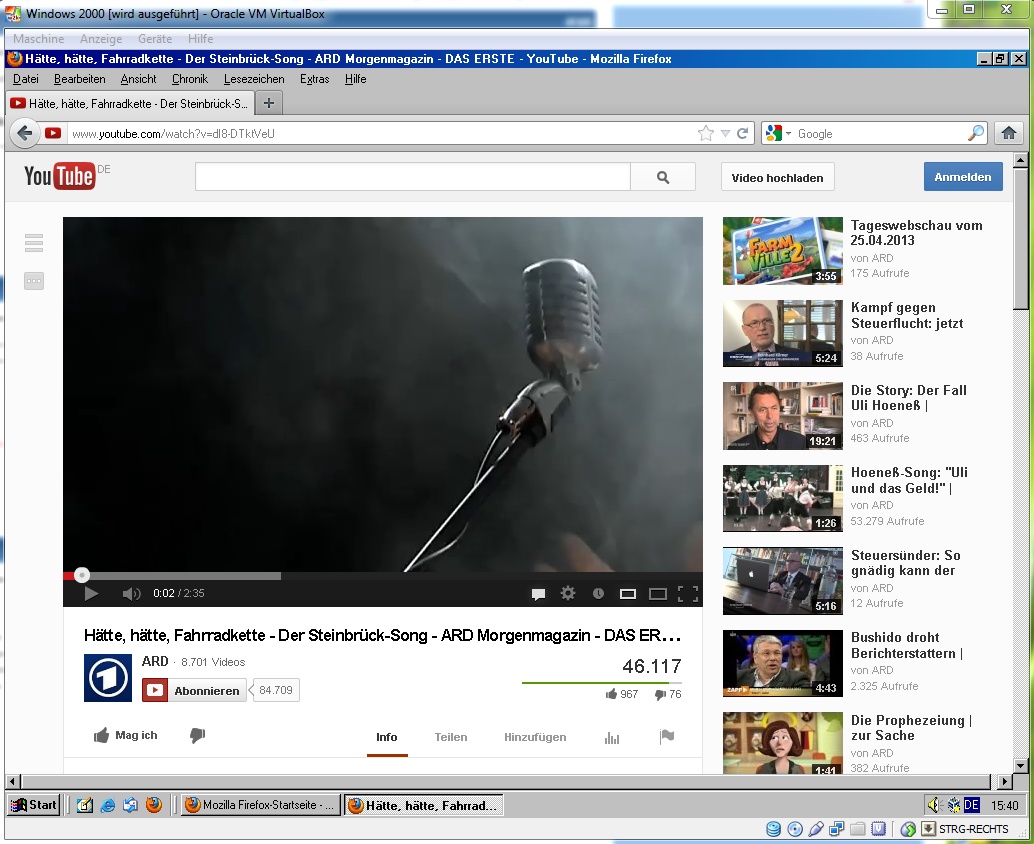
Task: Open Tageswebschau vom 25.04.2013 video link
Action: tap(917, 233)
